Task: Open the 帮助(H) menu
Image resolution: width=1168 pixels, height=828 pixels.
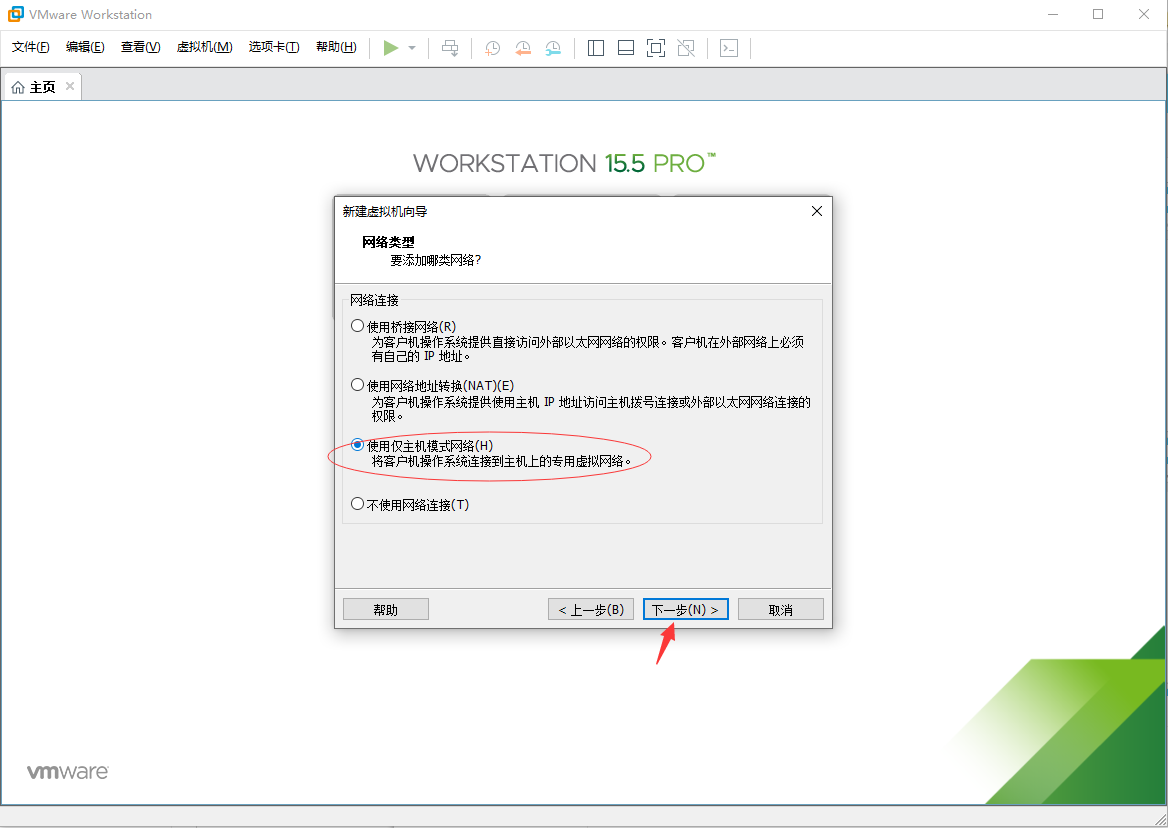Action: [x=336, y=47]
